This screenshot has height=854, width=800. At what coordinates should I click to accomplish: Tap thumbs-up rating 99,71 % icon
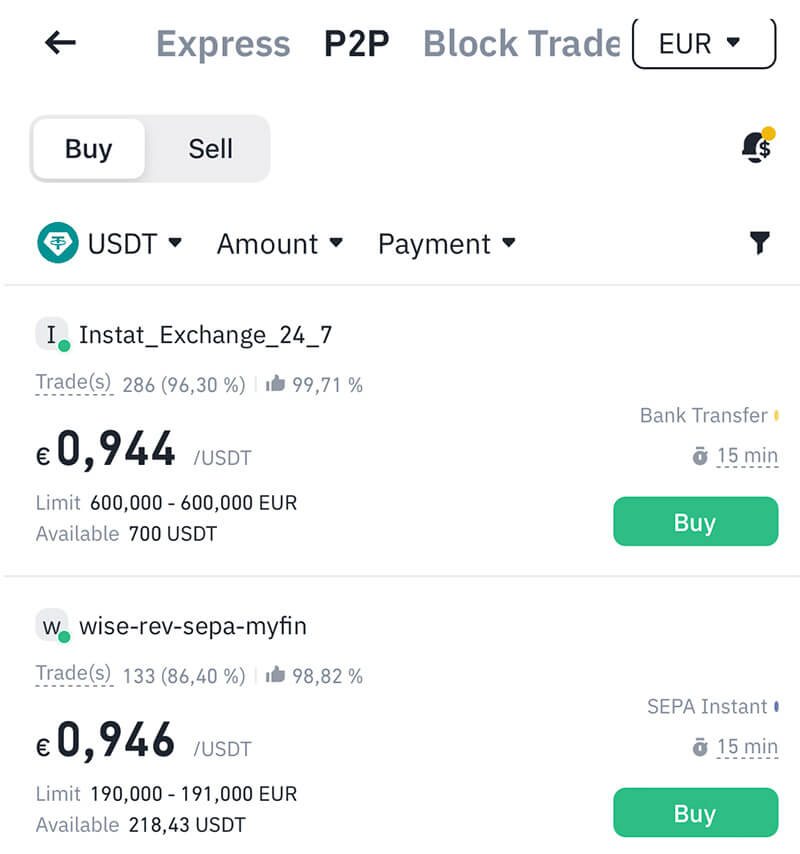276,384
